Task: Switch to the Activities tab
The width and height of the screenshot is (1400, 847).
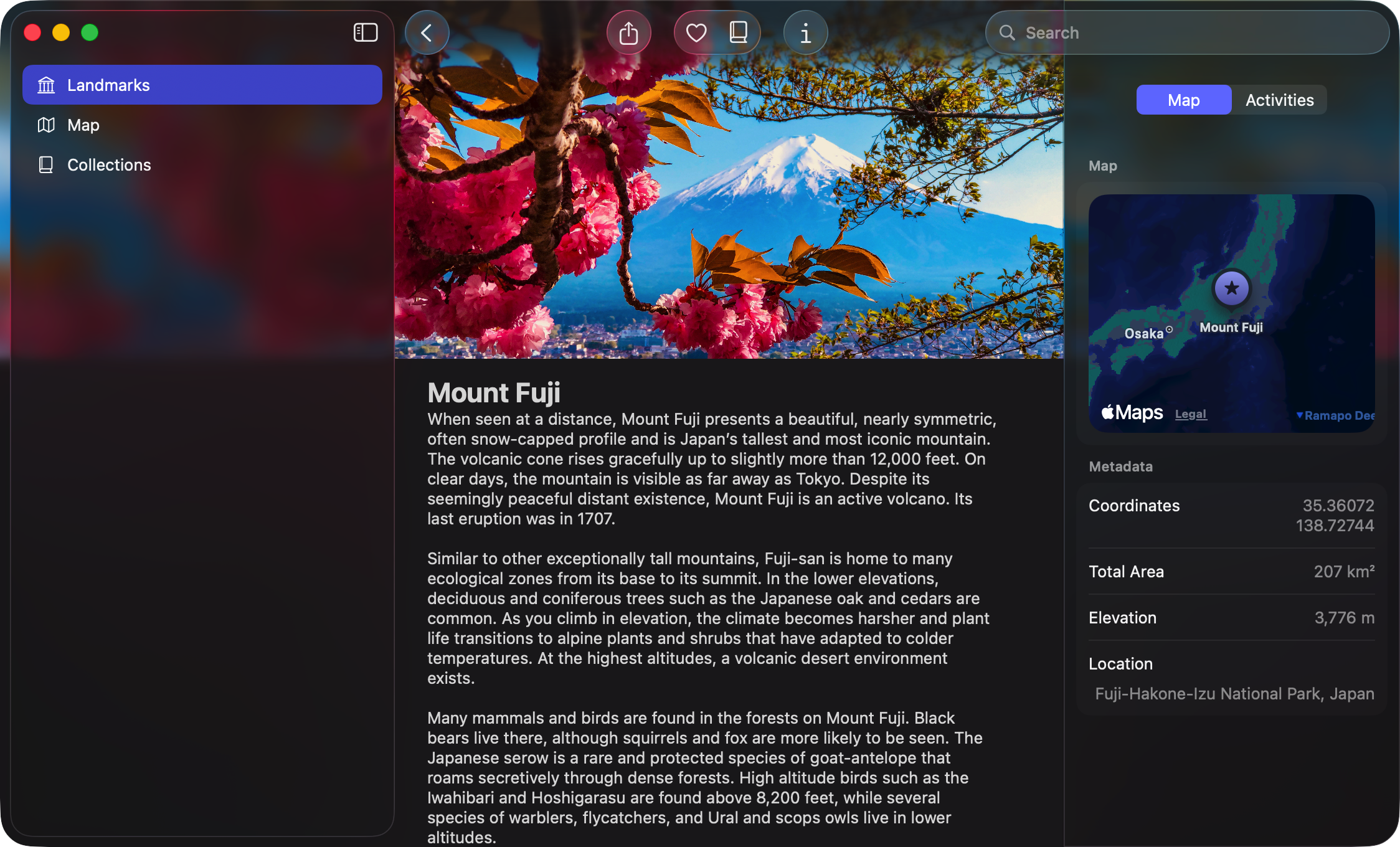Action: pos(1279,100)
